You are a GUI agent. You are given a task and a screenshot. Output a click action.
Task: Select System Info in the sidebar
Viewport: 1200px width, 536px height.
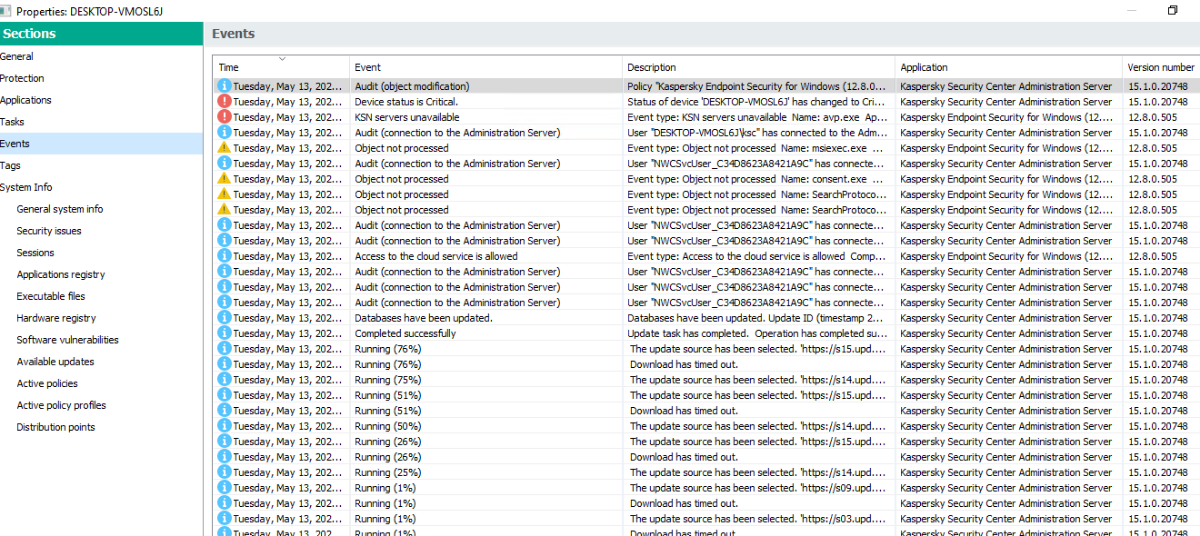26,187
